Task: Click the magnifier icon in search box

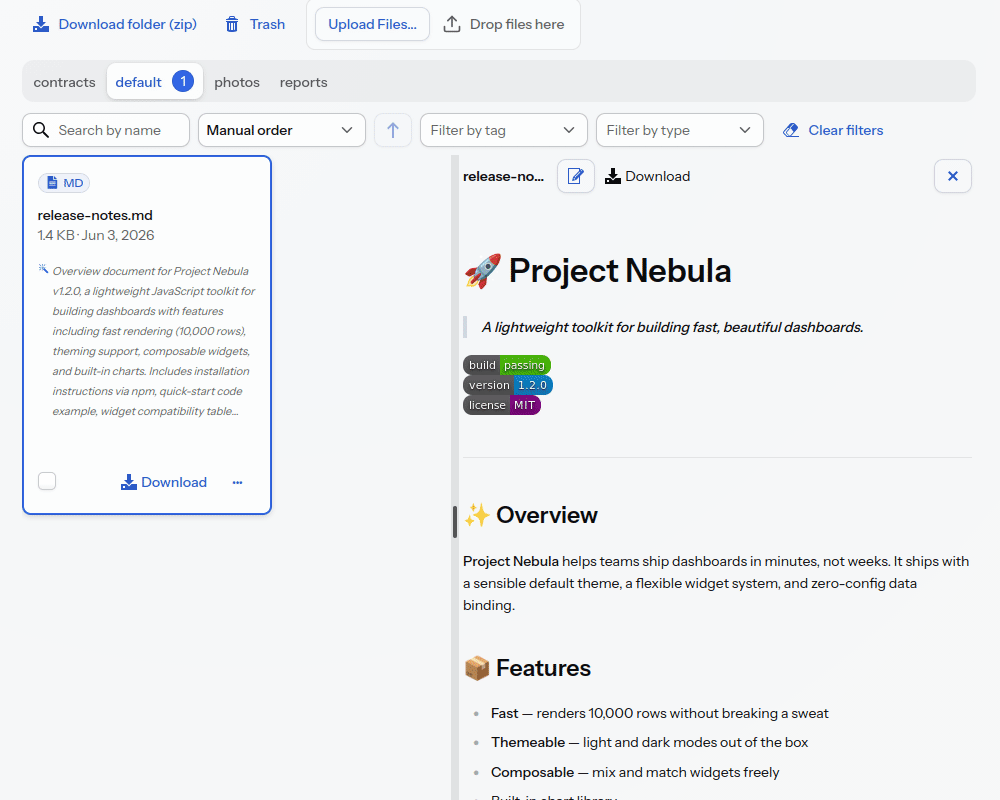Action: 41,130
